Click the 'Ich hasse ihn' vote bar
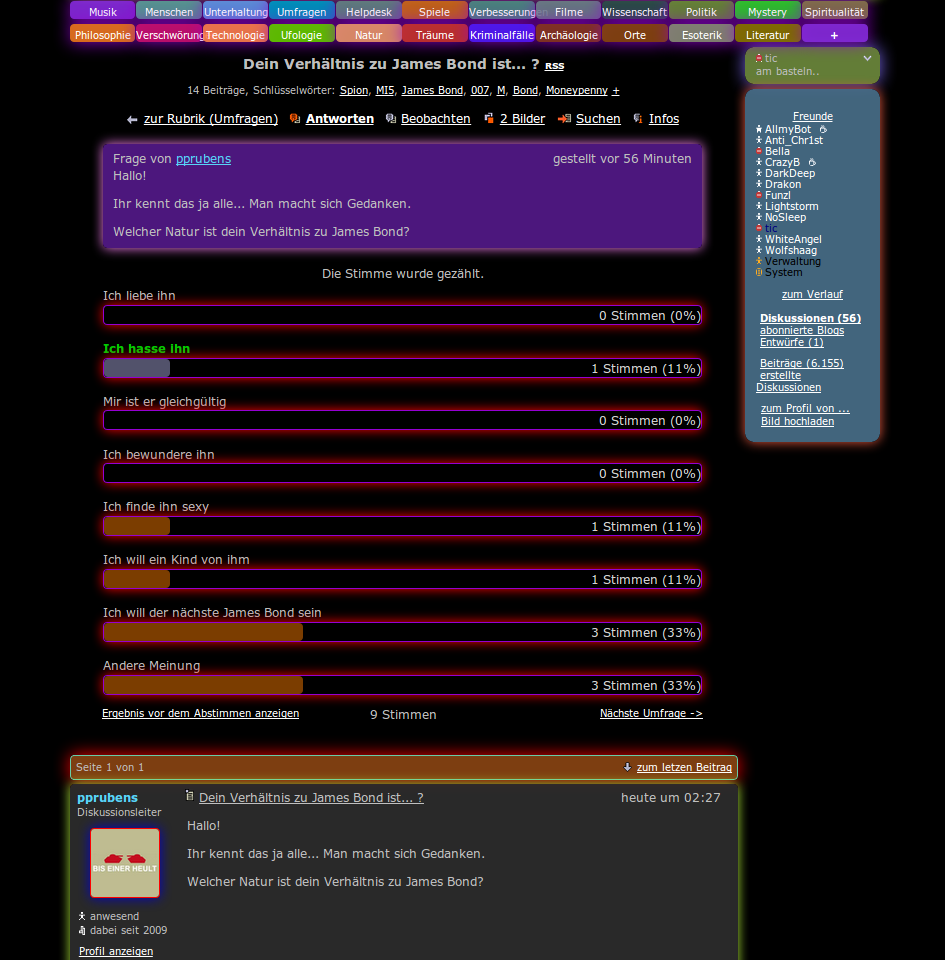The height and width of the screenshot is (960, 945). click(x=402, y=368)
